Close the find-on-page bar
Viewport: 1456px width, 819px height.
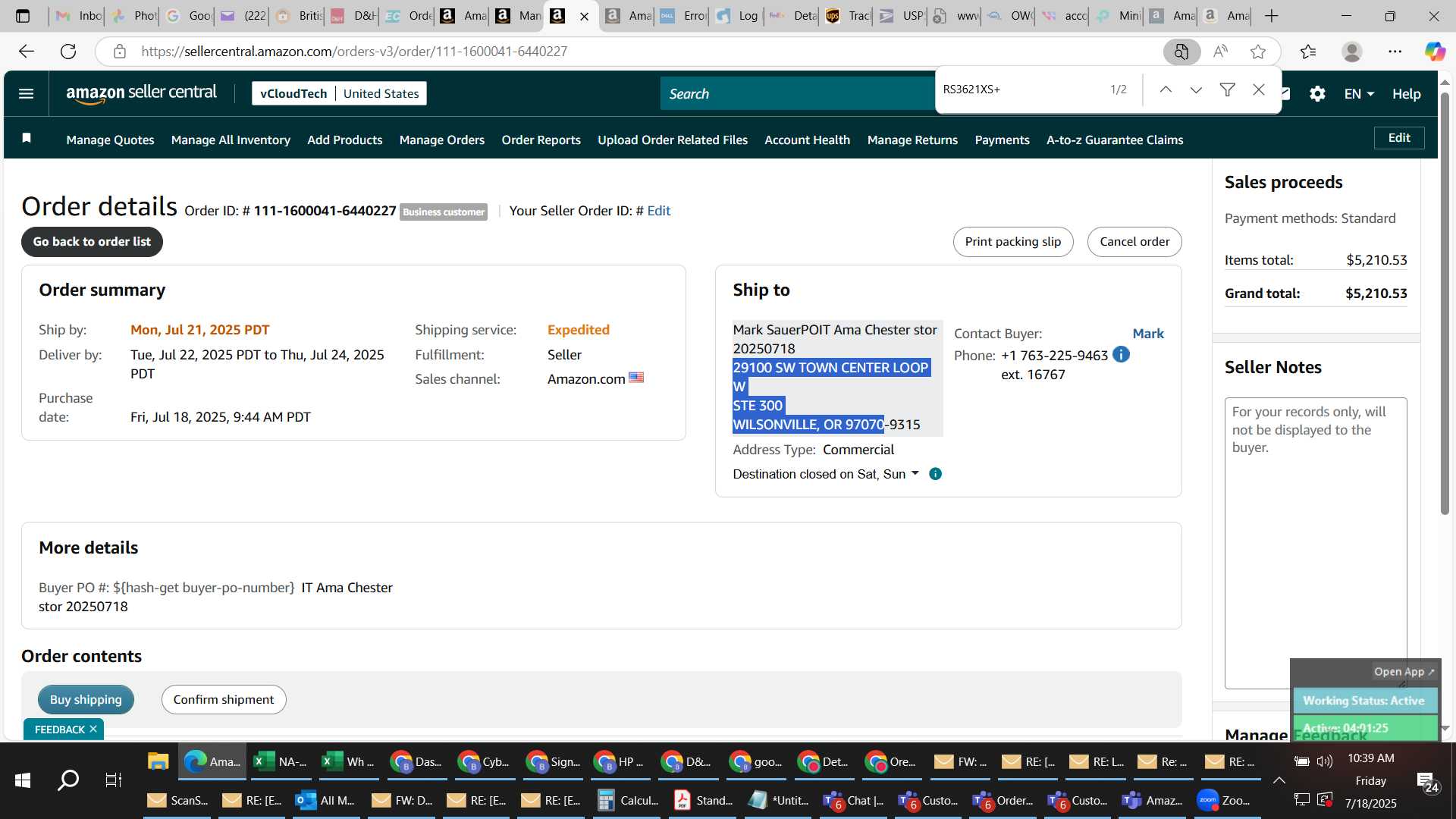(x=1259, y=89)
